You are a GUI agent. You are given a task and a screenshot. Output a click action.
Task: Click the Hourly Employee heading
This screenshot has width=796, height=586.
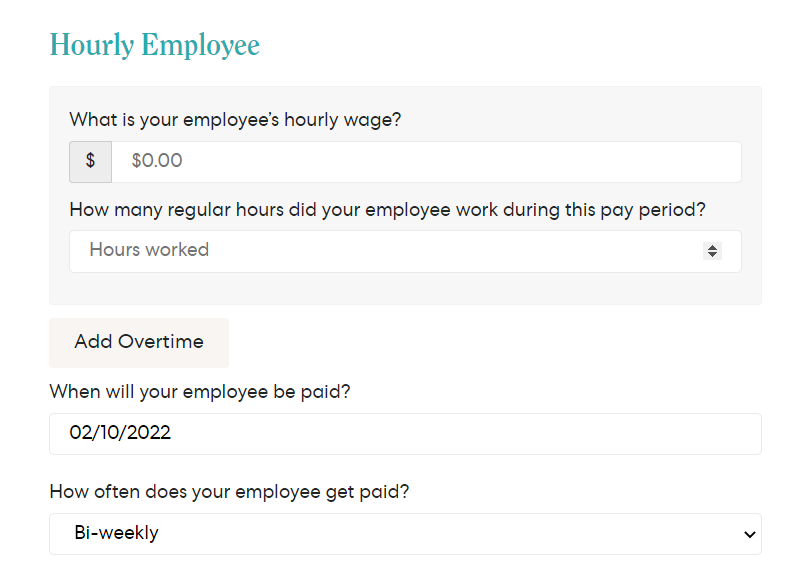coord(155,45)
